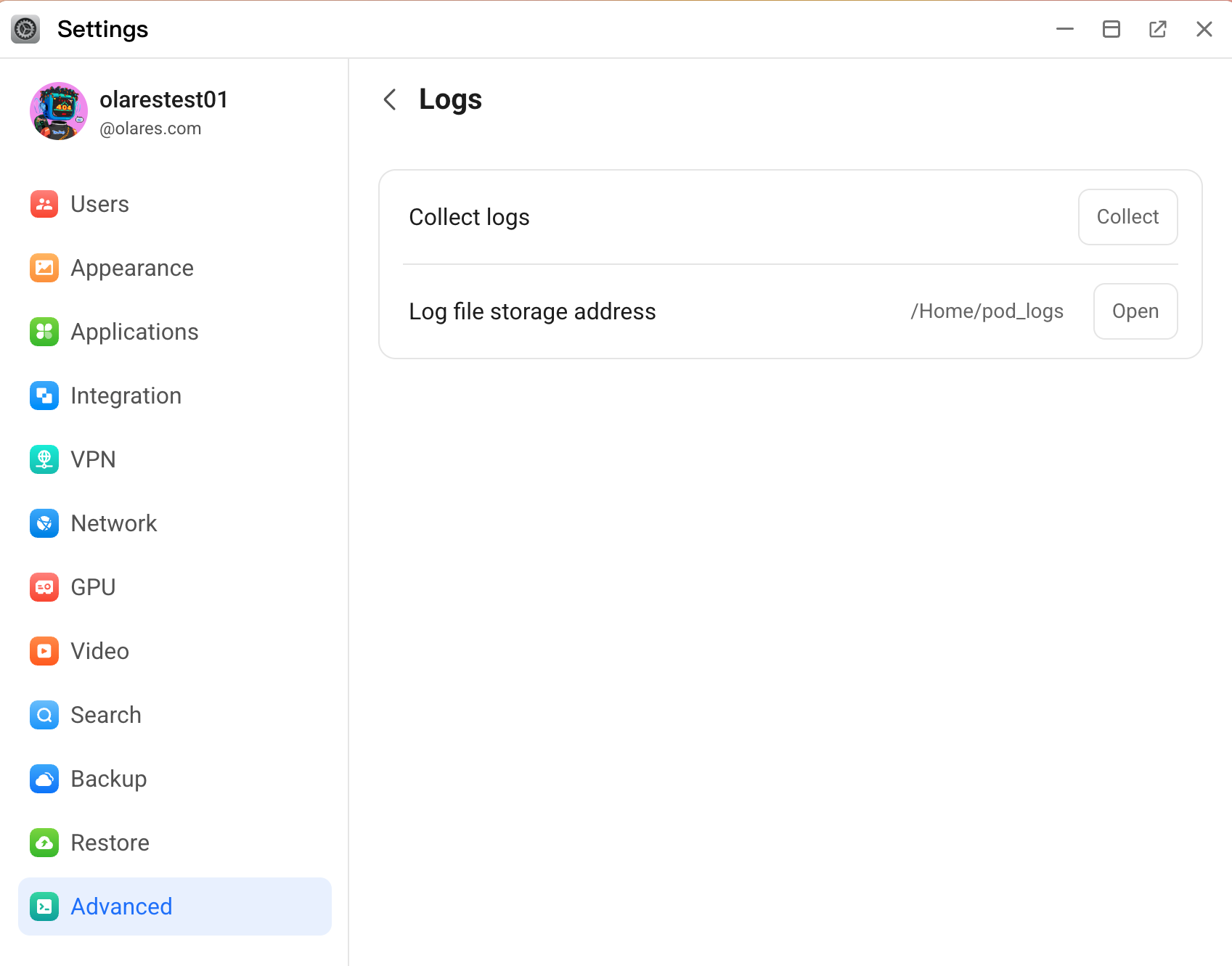The height and width of the screenshot is (966, 1232).
Task: Click the Applications grid icon
Action: pyautogui.click(x=44, y=332)
